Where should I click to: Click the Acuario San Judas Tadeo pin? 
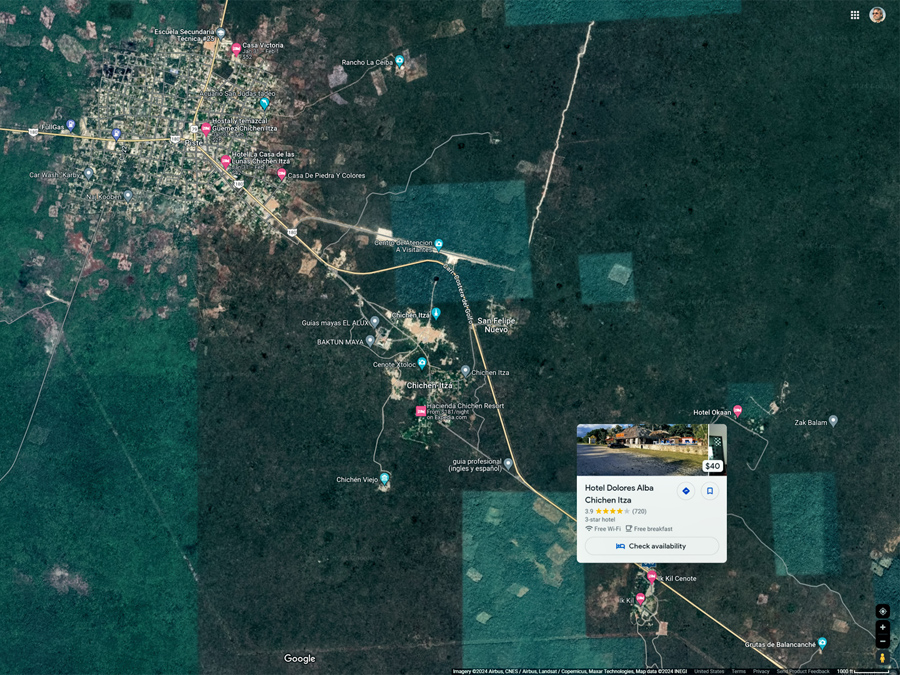(264, 103)
